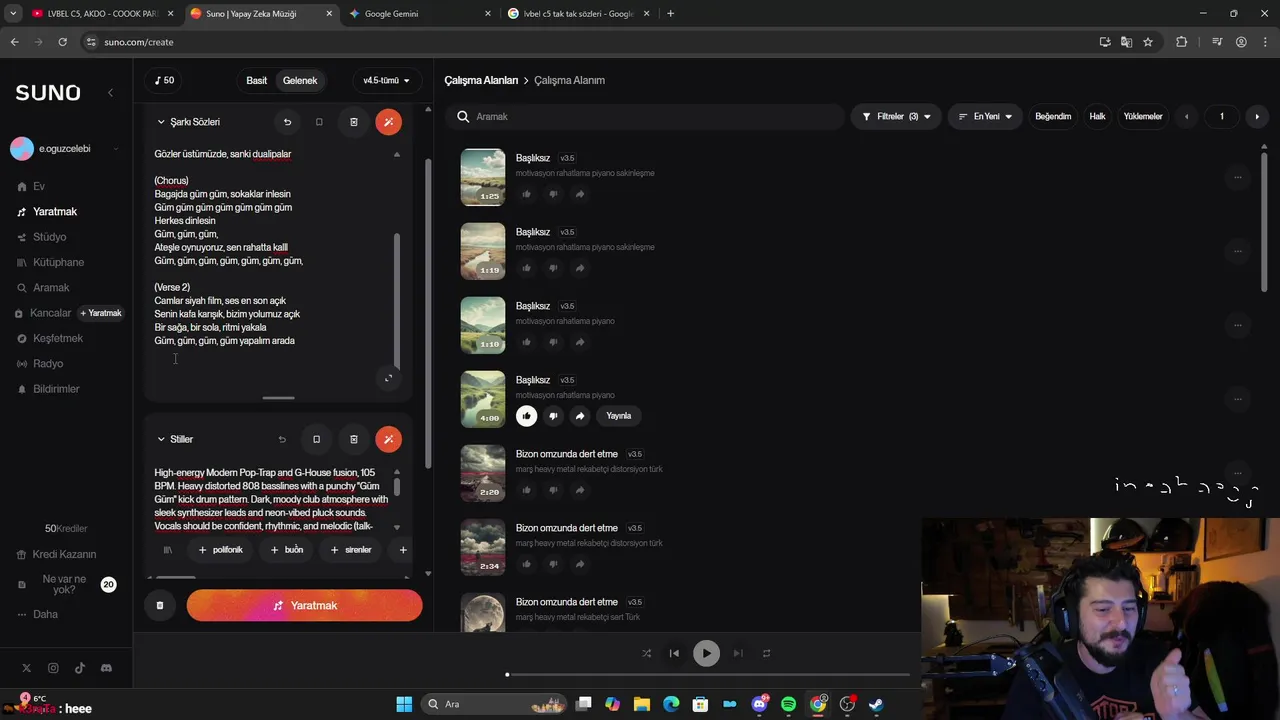The width and height of the screenshot is (1280, 720).
Task: Open Keşfetmek in the sidebar
Action: pos(50,338)
